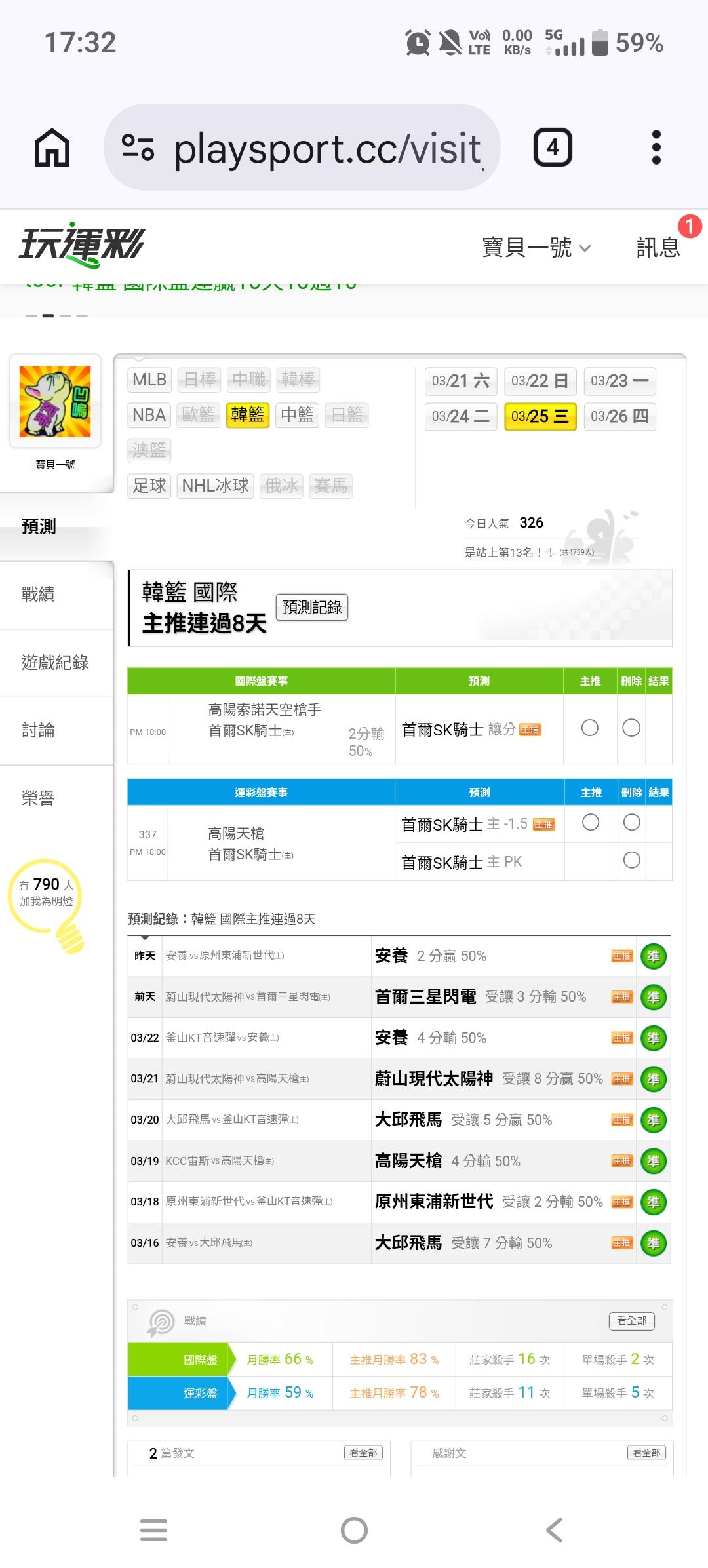
Task: Open the 預測記錄 button
Action: [x=312, y=608]
